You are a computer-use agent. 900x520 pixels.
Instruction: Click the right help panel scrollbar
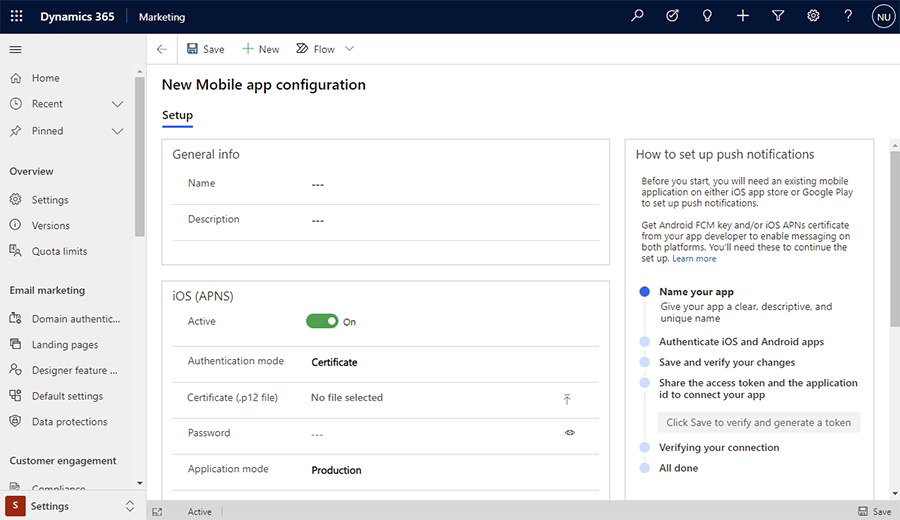895,240
